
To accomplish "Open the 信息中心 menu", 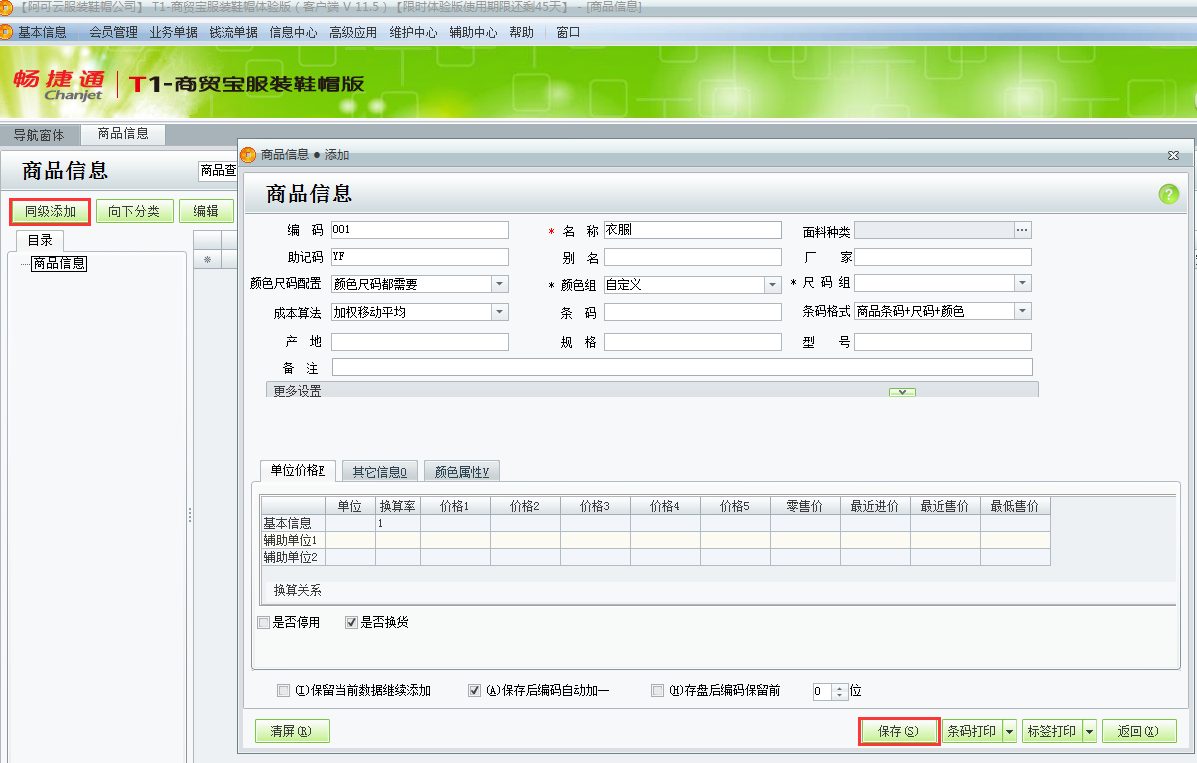I will click(293, 32).
